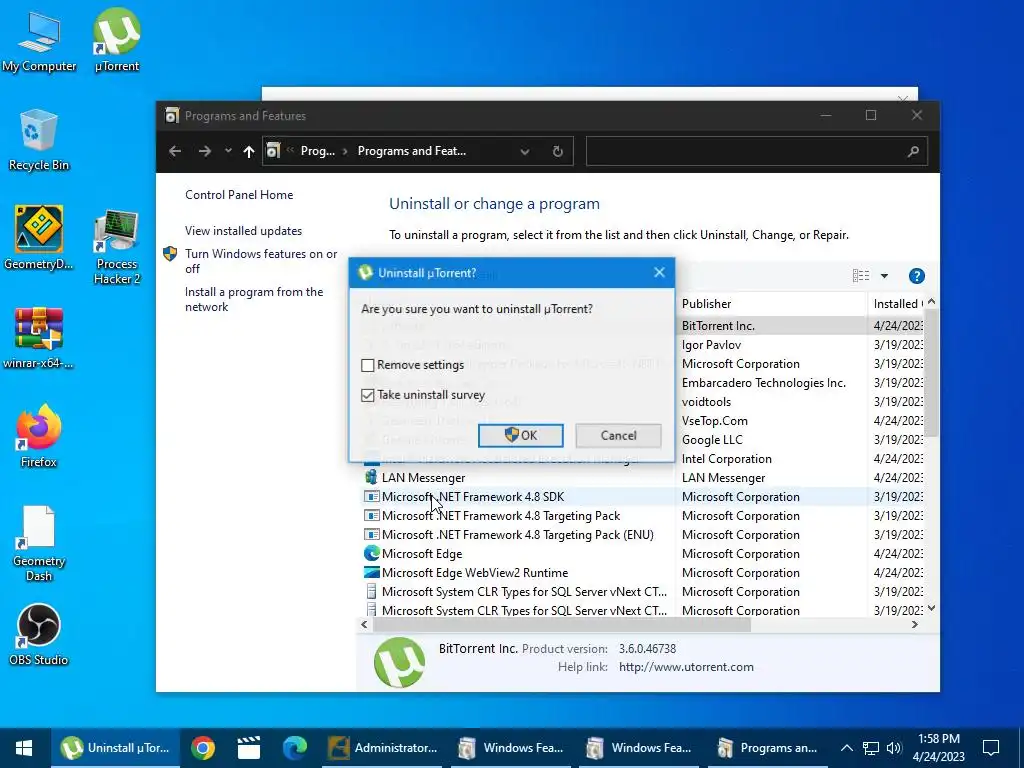The image size is (1024, 768).
Task: Click the network icon in system tray
Action: 871,748
